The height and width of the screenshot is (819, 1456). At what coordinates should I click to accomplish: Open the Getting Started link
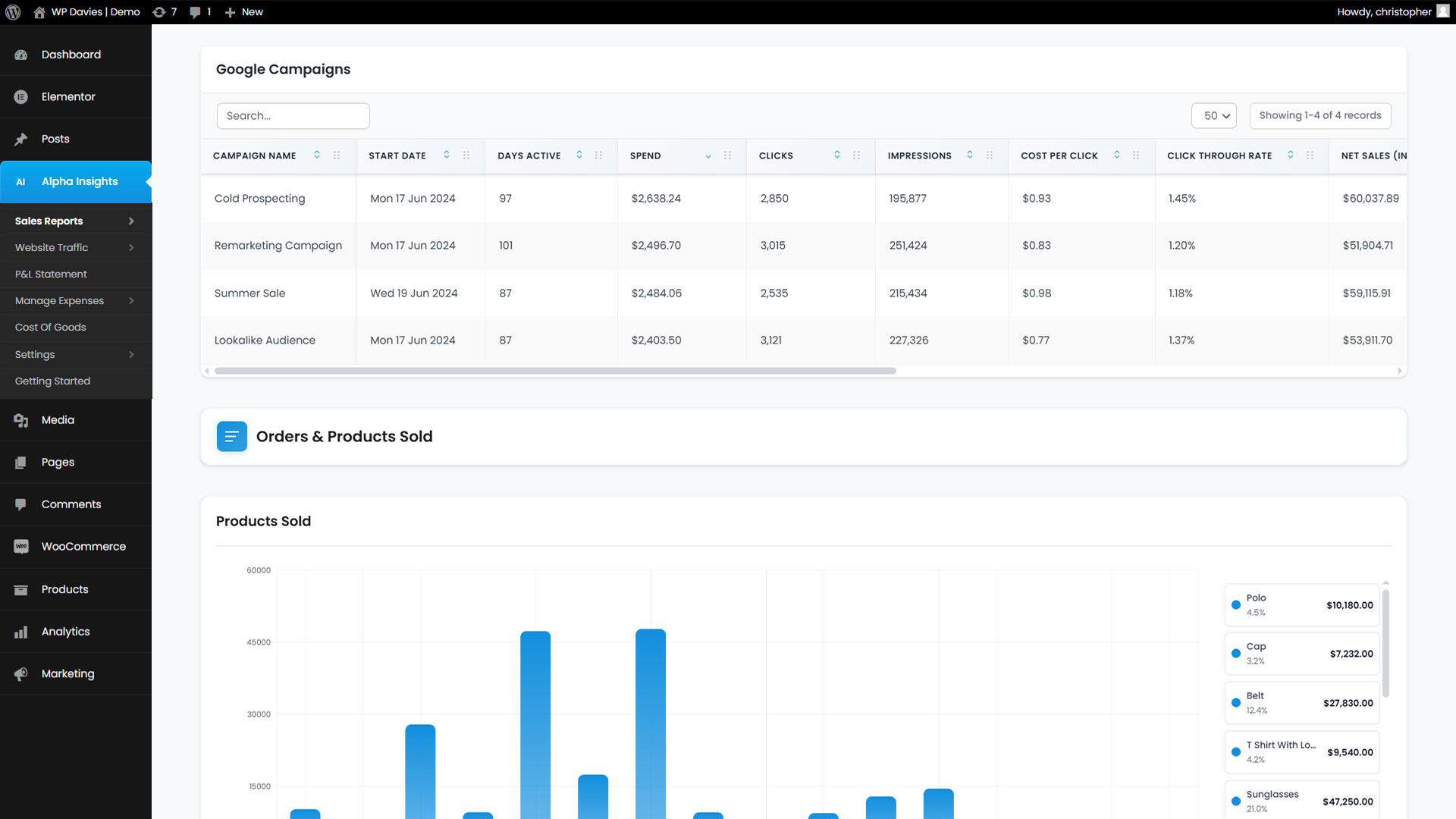(x=52, y=381)
